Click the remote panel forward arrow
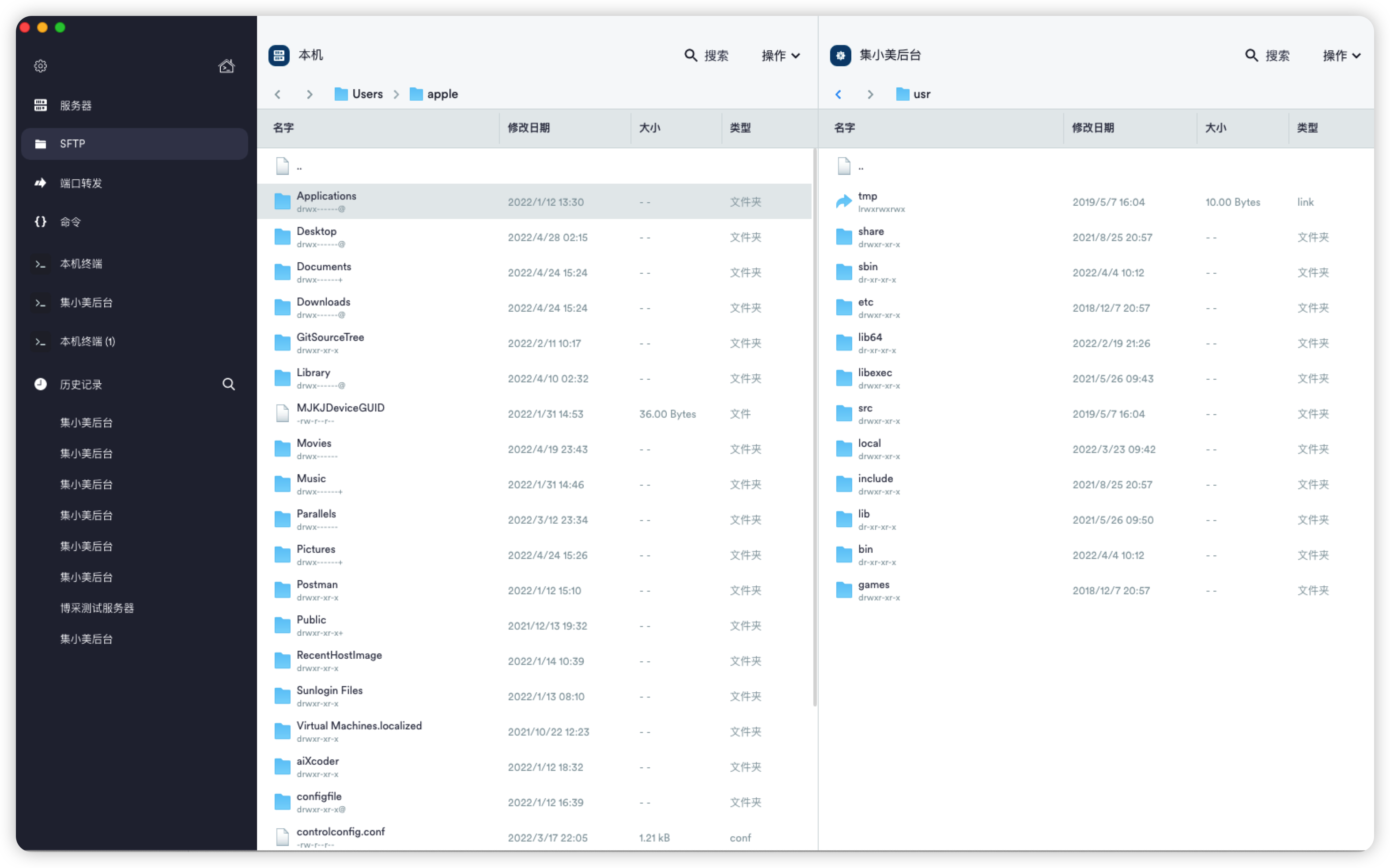This screenshot has height=868, width=1390. [x=870, y=94]
